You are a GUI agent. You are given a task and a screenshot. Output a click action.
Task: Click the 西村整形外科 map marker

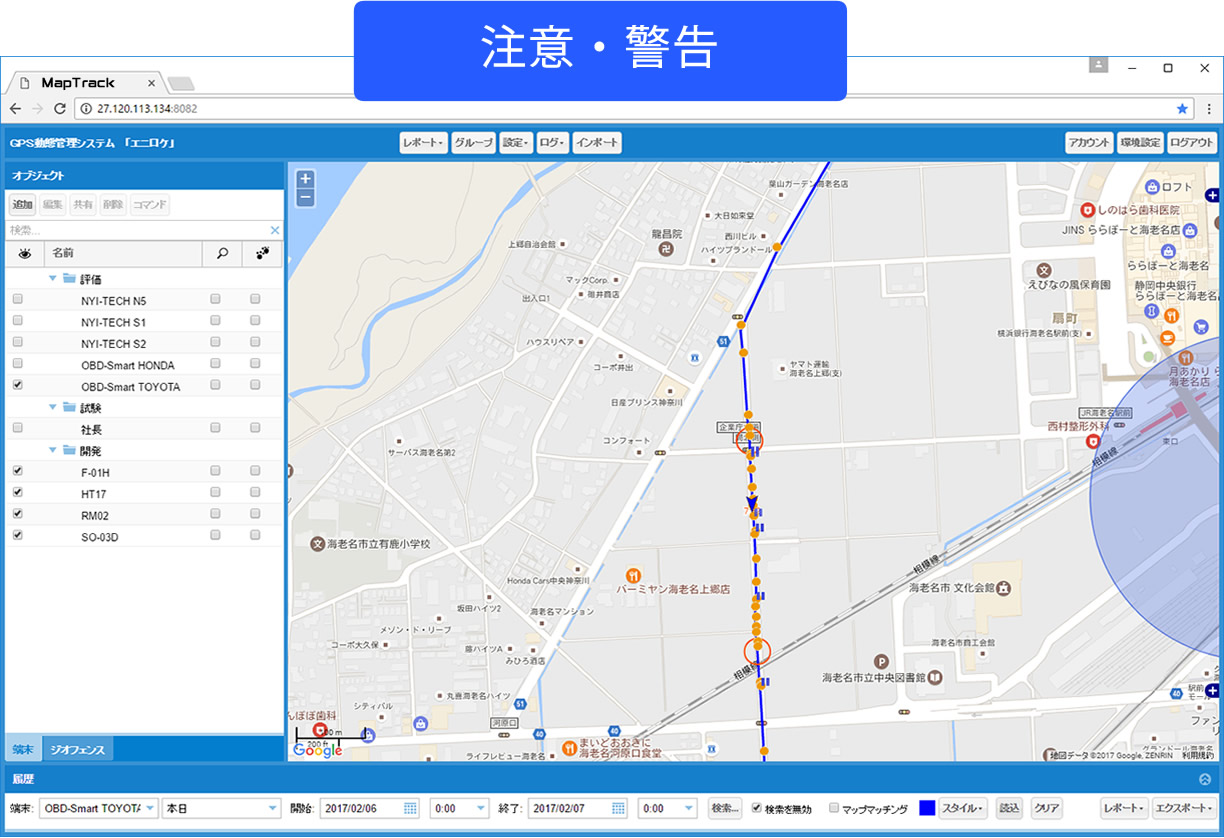[x=1093, y=440]
